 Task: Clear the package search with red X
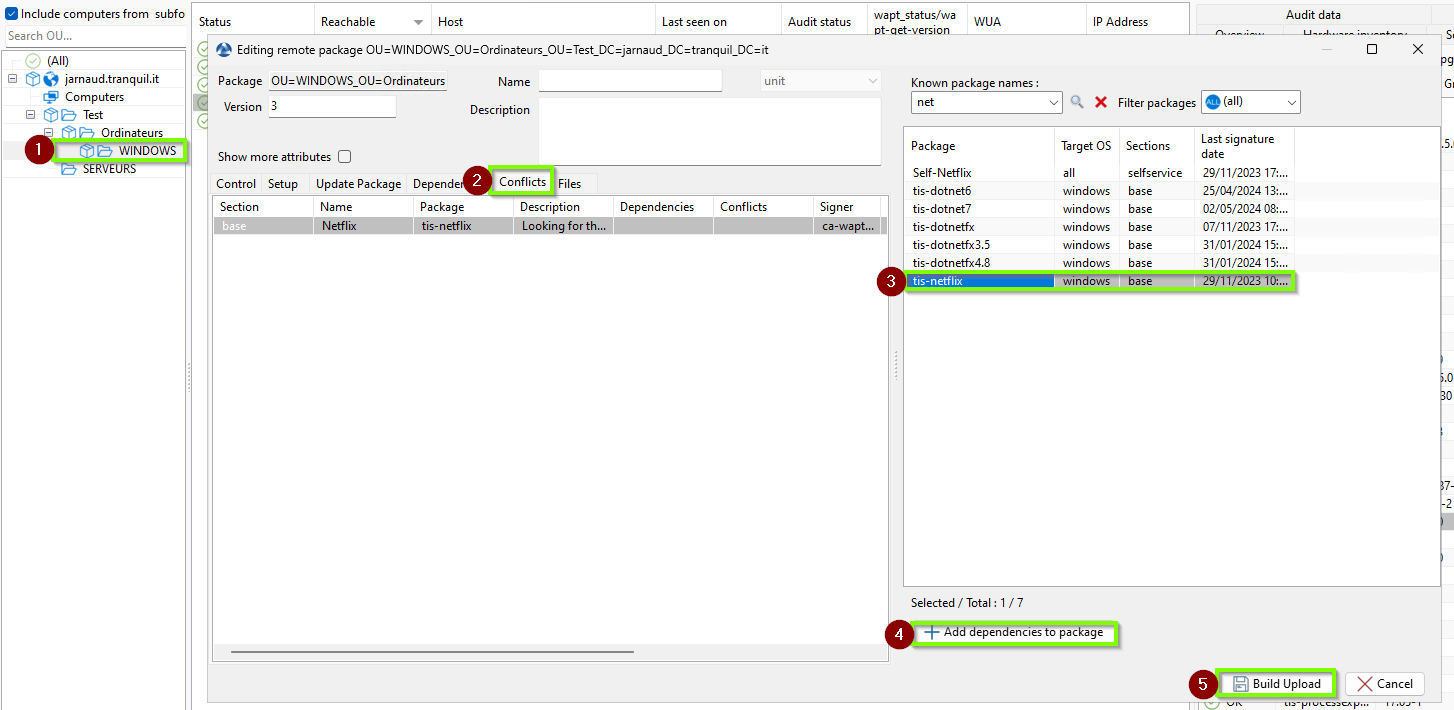[x=1101, y=102]
